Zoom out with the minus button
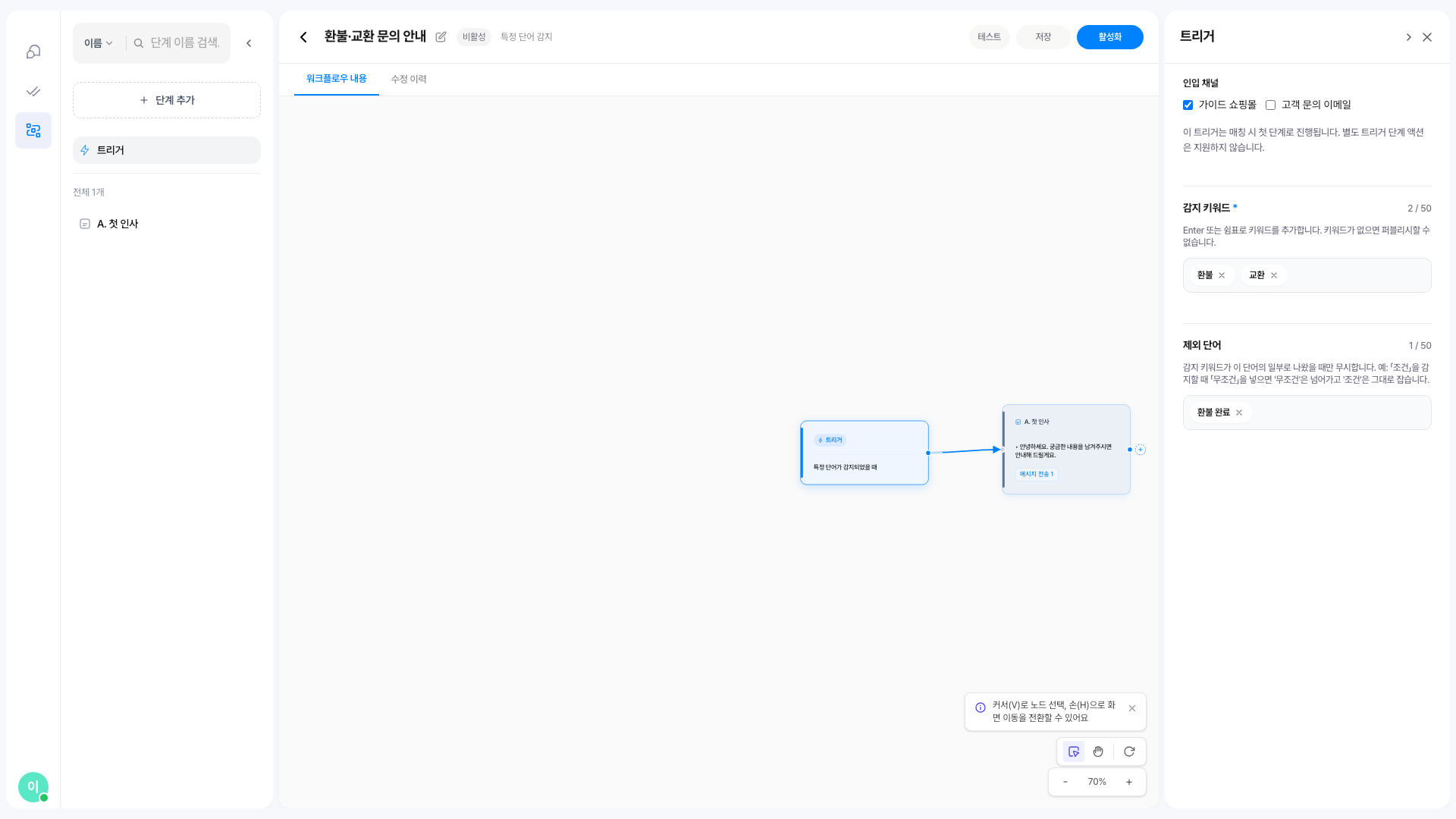This screenshot has height=819, width=1456. [x=1065, y=782]
